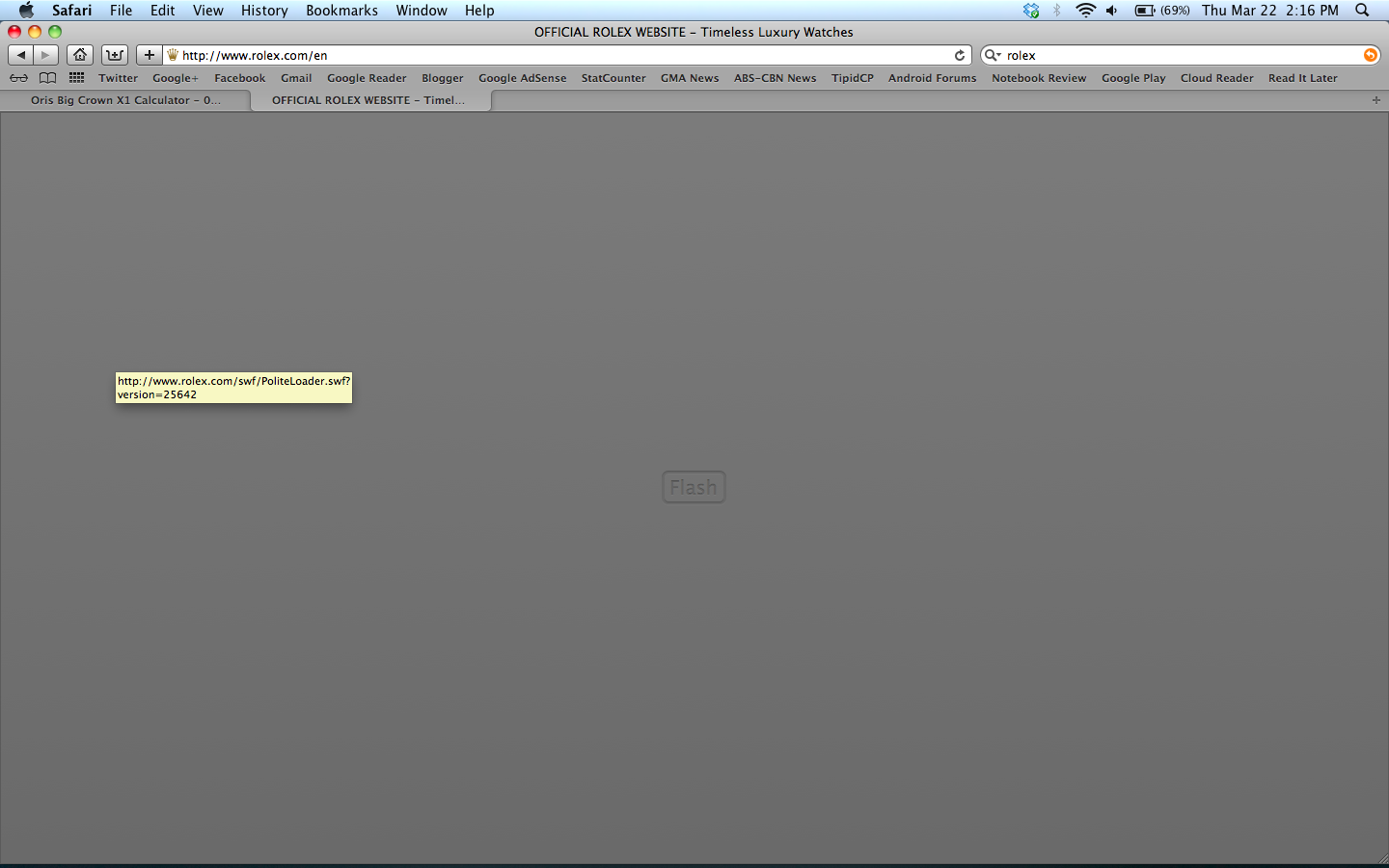Open the Google+ bookmark
The image size is (1389, 868).
coord(176,78)
